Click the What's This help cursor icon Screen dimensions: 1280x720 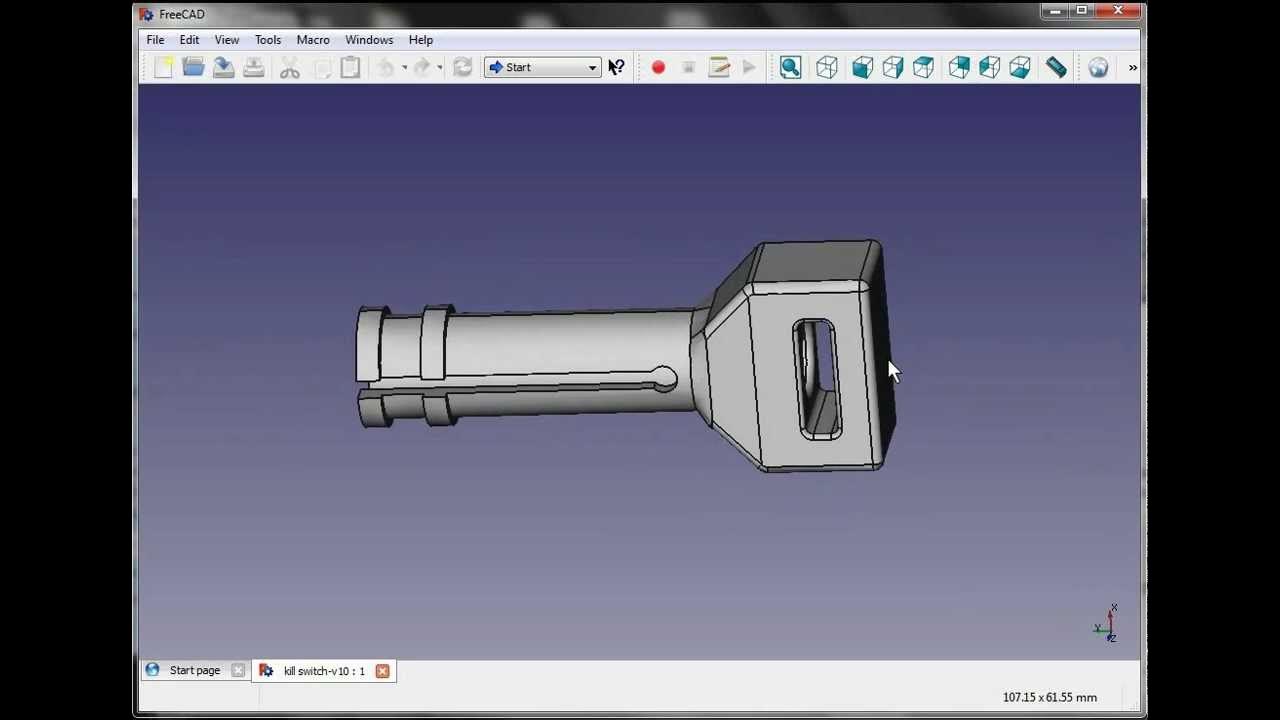coord(616,67)
